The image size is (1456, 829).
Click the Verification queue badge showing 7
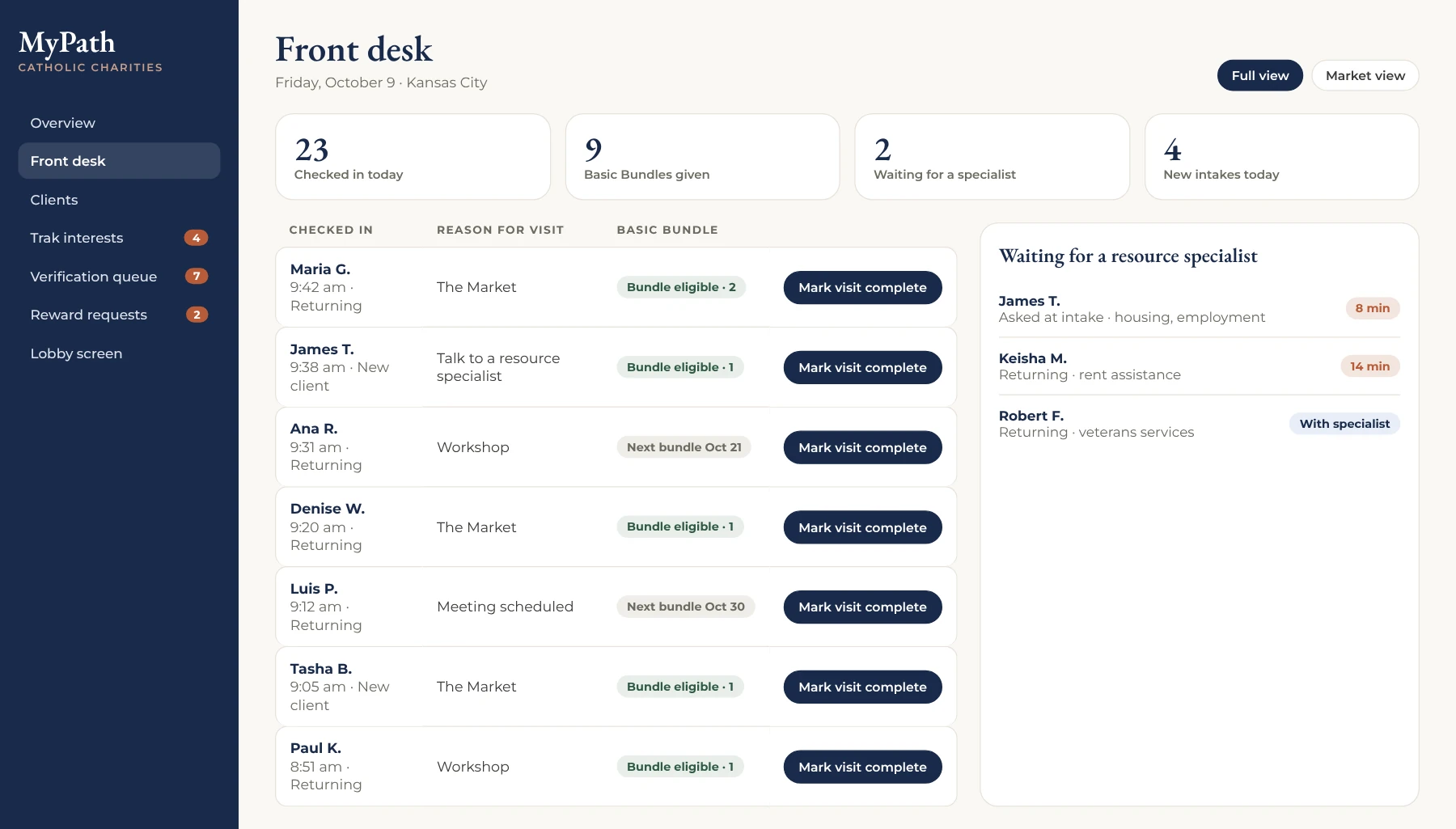[x=196, y=277]
